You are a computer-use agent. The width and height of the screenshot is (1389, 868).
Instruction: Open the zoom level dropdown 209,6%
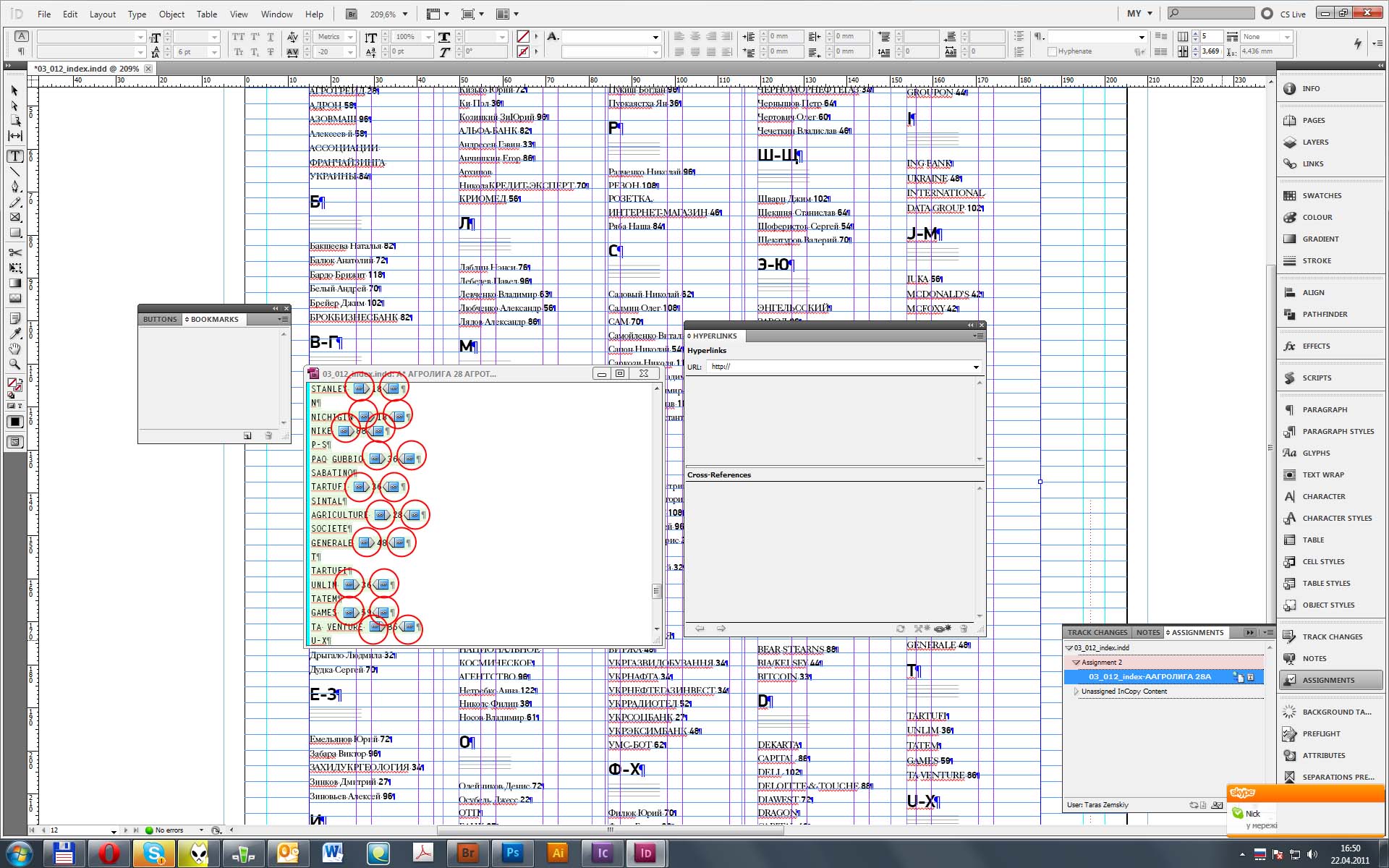(x=405, y=14)
